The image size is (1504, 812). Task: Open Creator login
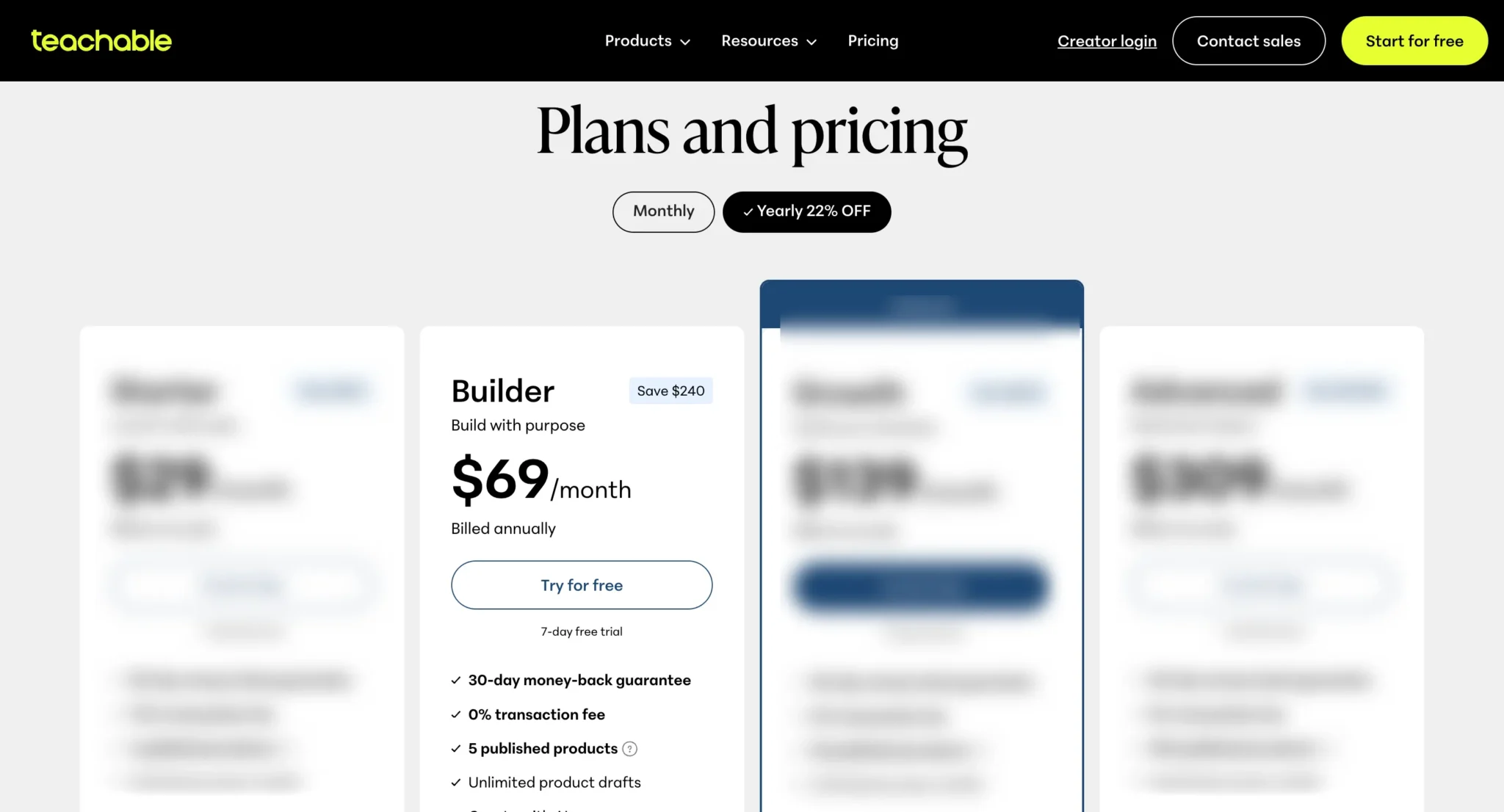(1107, 41)
